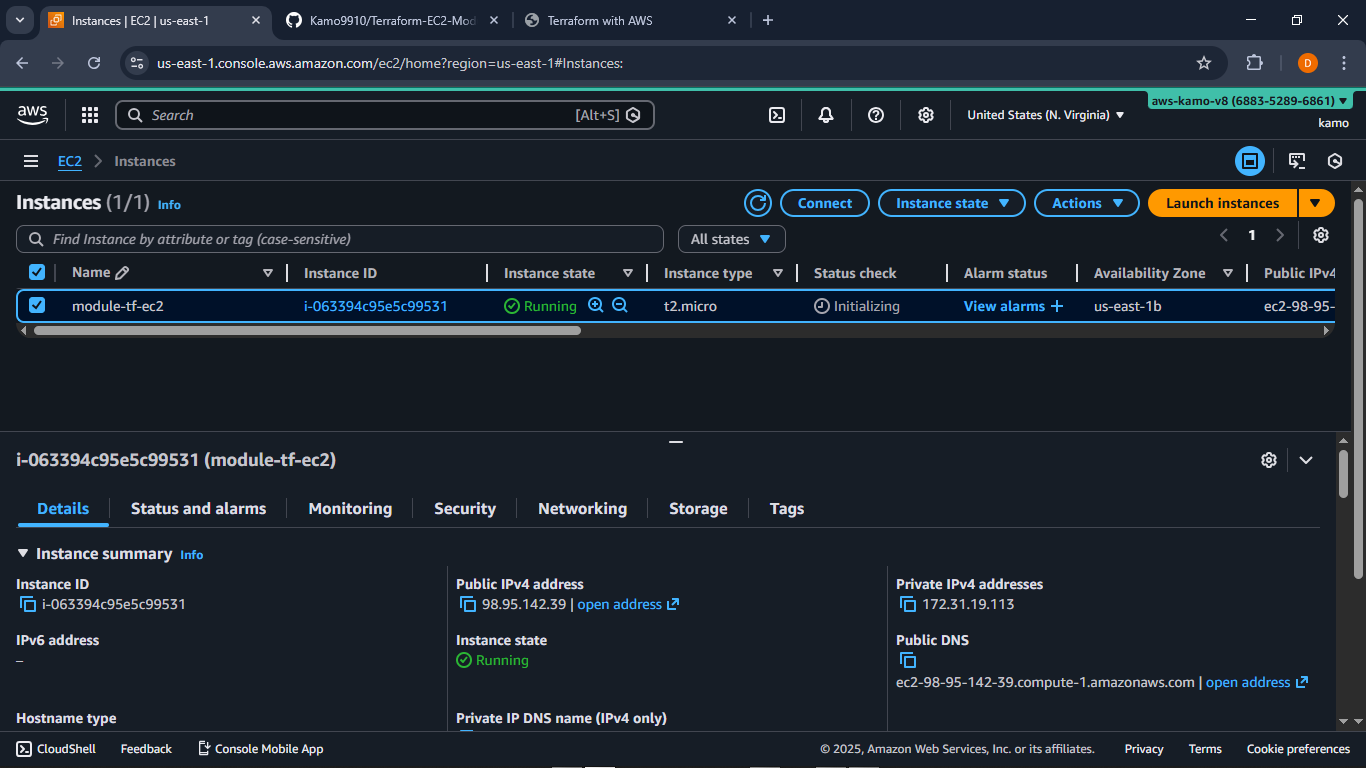This screenshot has width=1366, height=768.
Task: Collapse the Instance summary section
Action: 23,554
